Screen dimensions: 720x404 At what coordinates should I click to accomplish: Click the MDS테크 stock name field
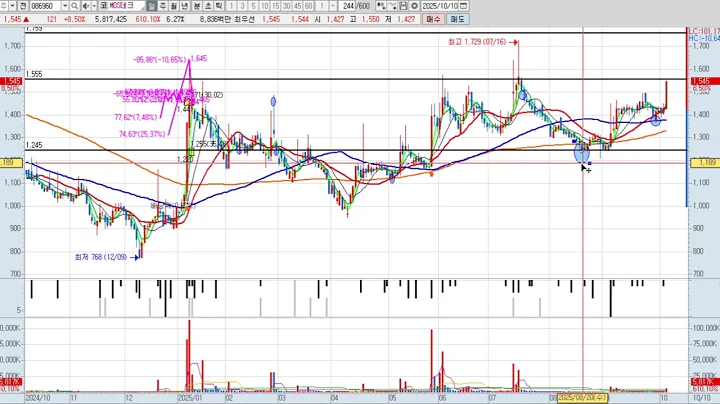click(x=127, y=6)
